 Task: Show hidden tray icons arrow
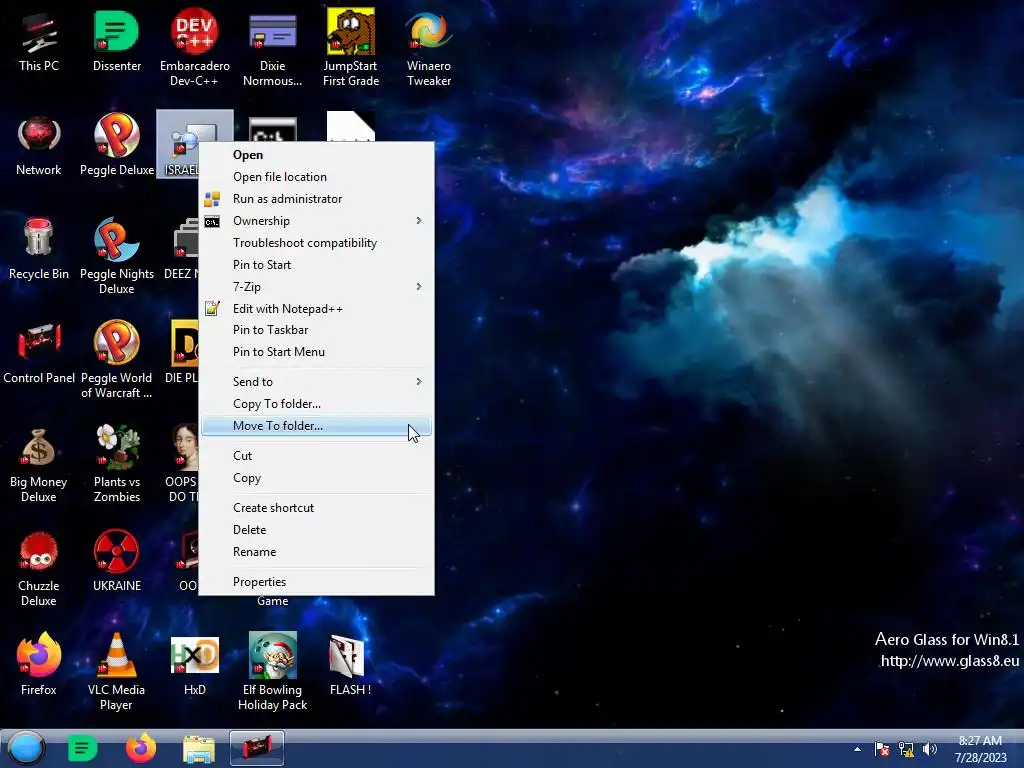tap(857, 749)
